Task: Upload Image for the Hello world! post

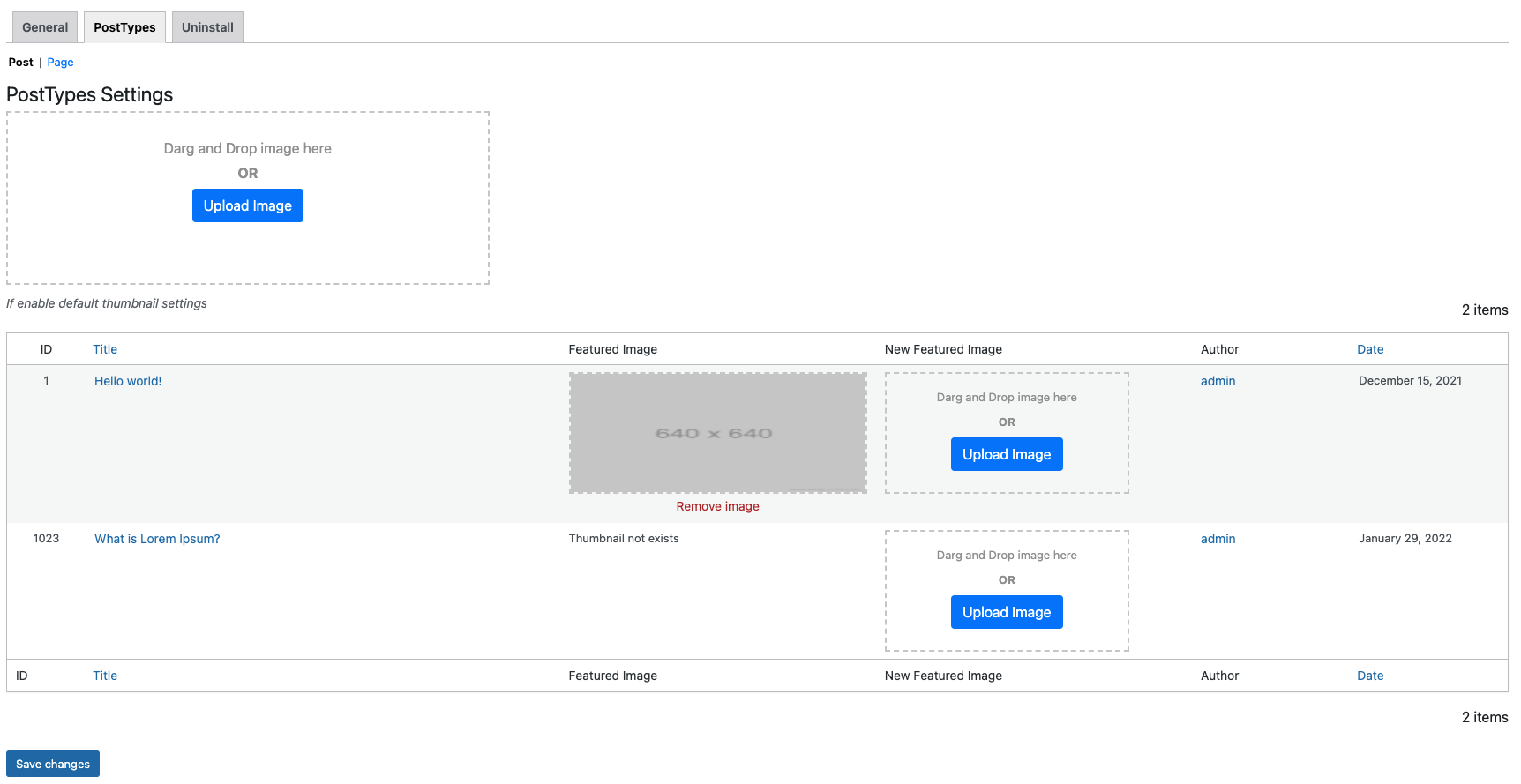Action: (x=1007, y=454)
